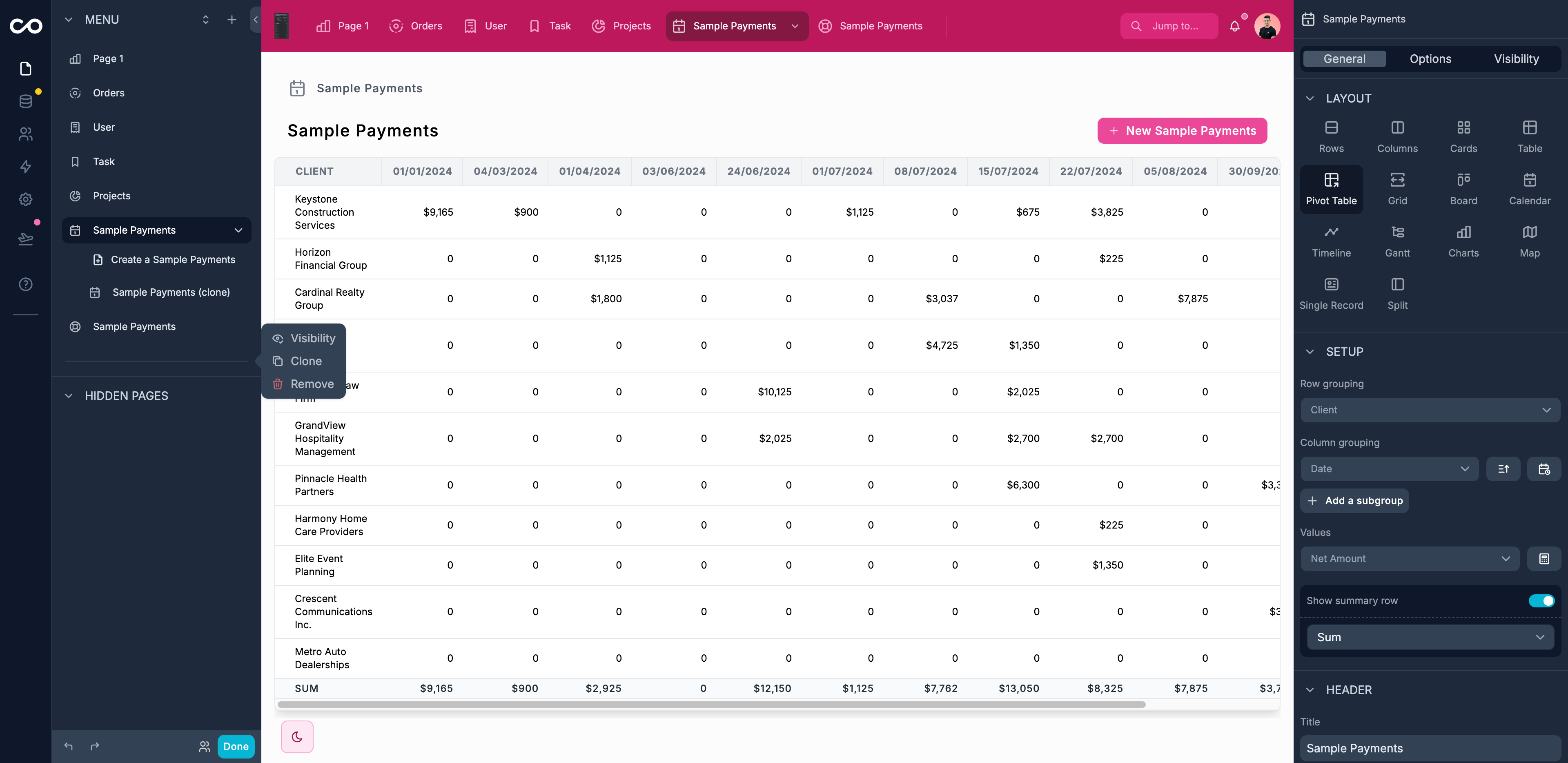Collapse the LAYOUT section
This screenshot has height=763, width=1568.
point(1310,98)
